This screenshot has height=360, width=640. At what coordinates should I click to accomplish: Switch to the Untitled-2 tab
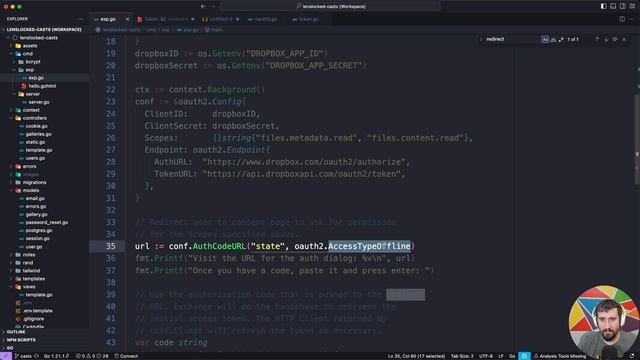[221, 19]
